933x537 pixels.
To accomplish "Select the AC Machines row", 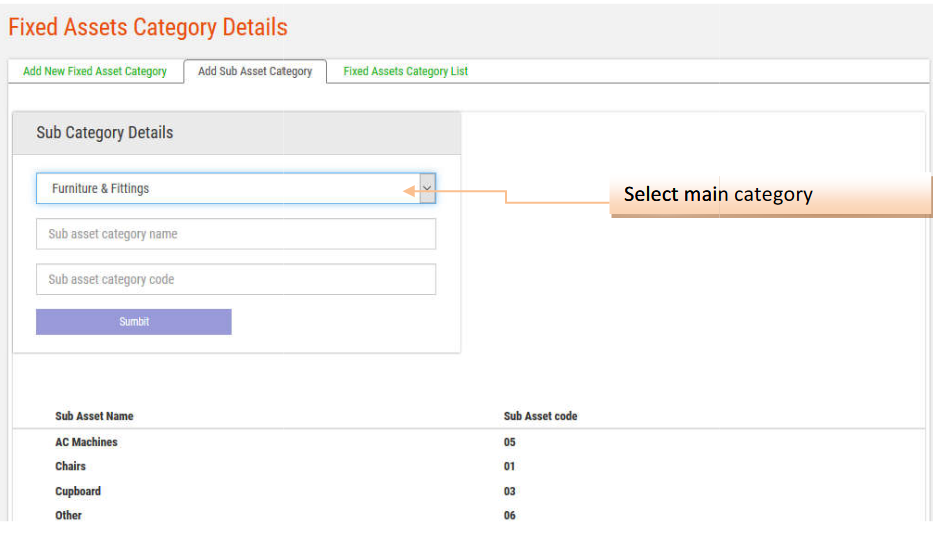I will click(86, 442).
